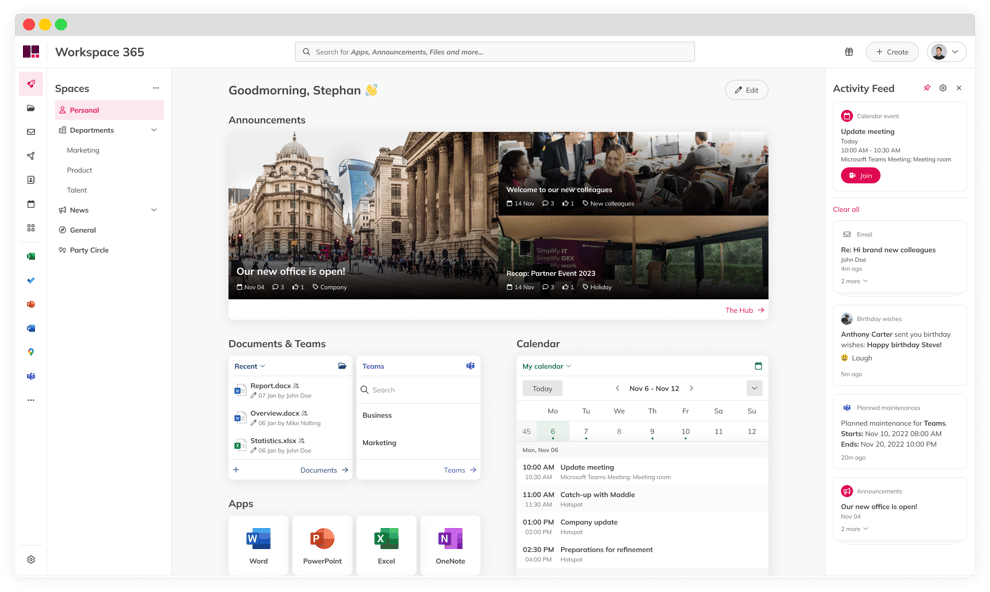
Task: Open settings gear at sidebar bottom
Action: (31, 560)
